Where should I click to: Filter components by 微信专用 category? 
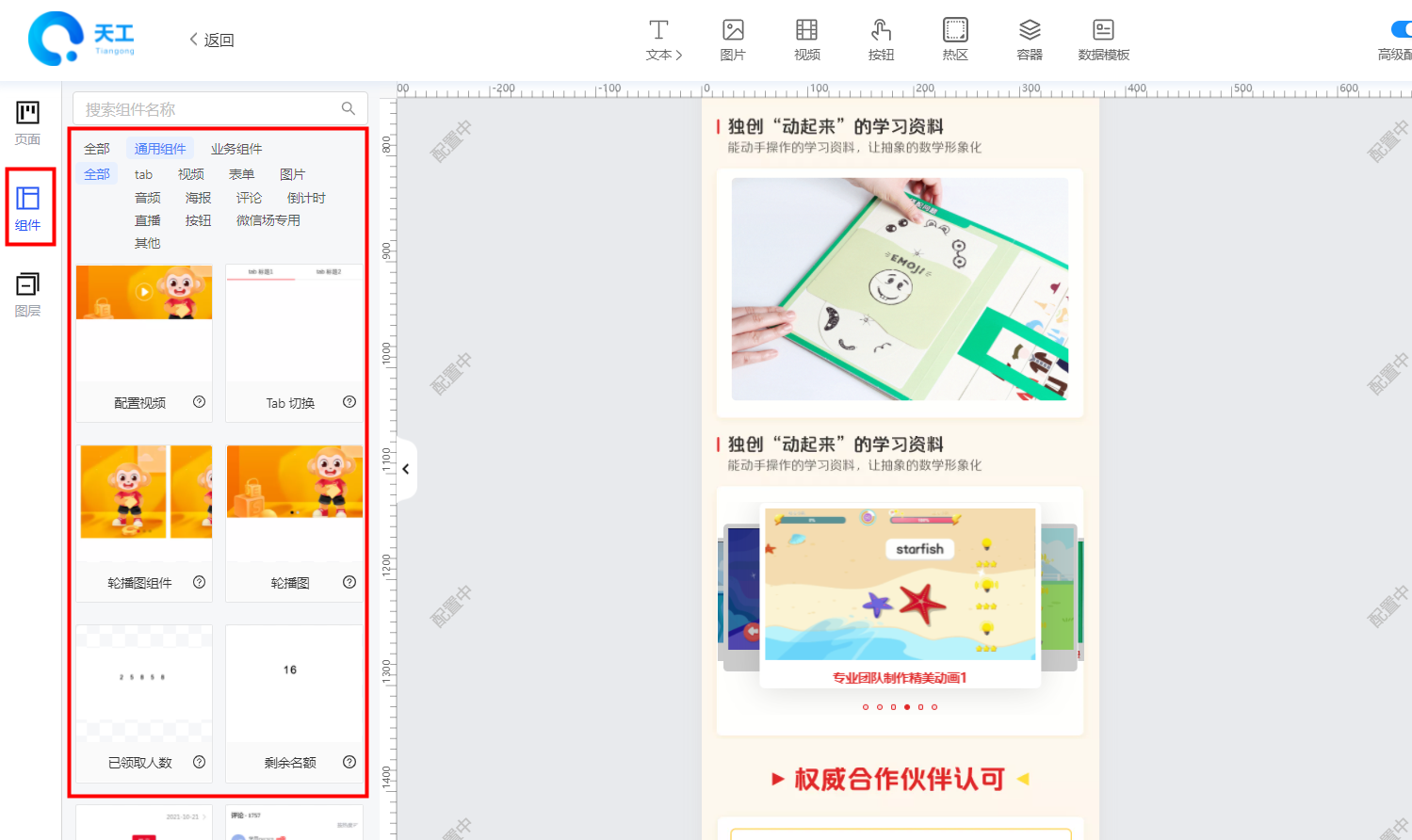268,220
